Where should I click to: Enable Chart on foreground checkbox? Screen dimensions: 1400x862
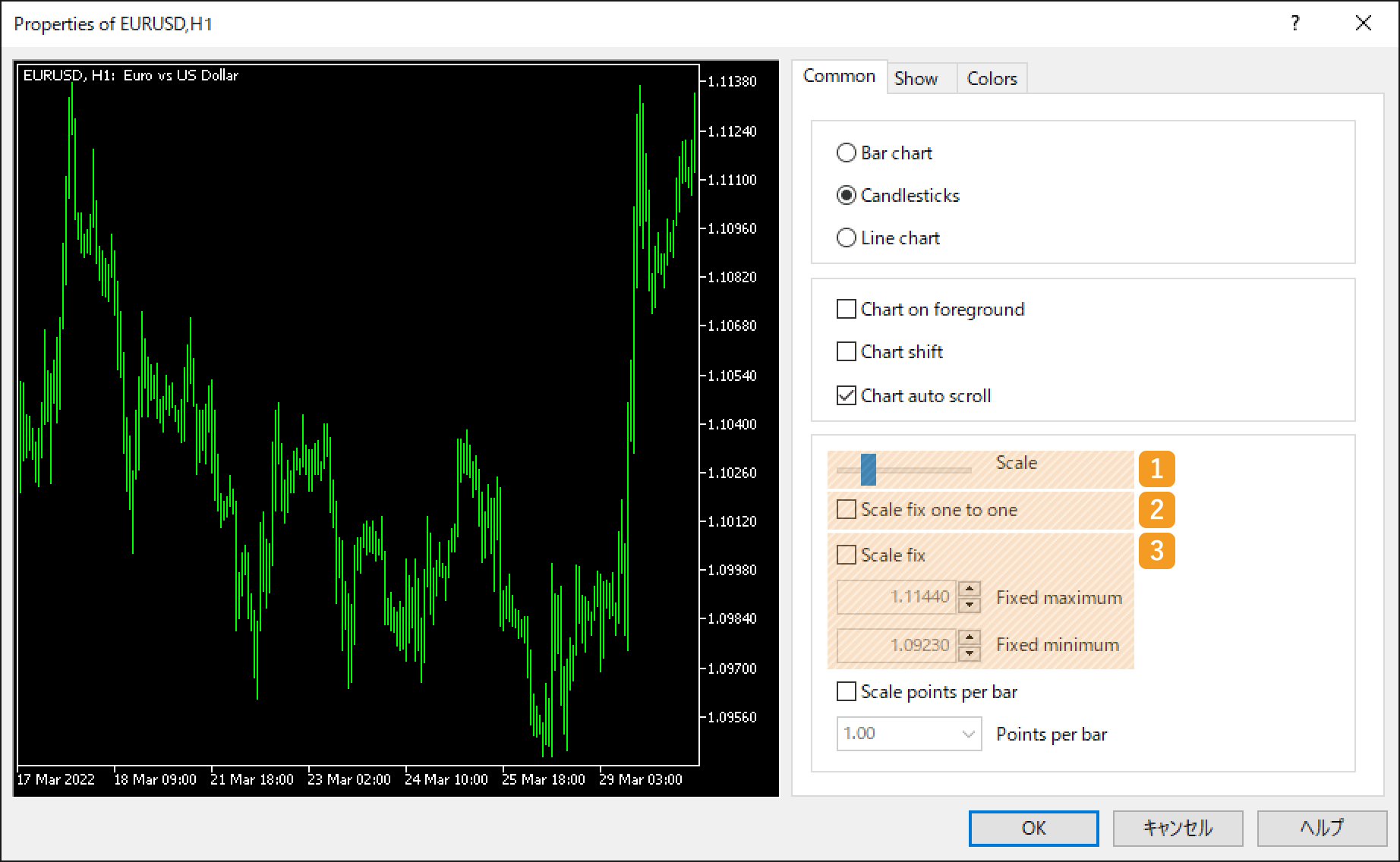pos(846,310)
